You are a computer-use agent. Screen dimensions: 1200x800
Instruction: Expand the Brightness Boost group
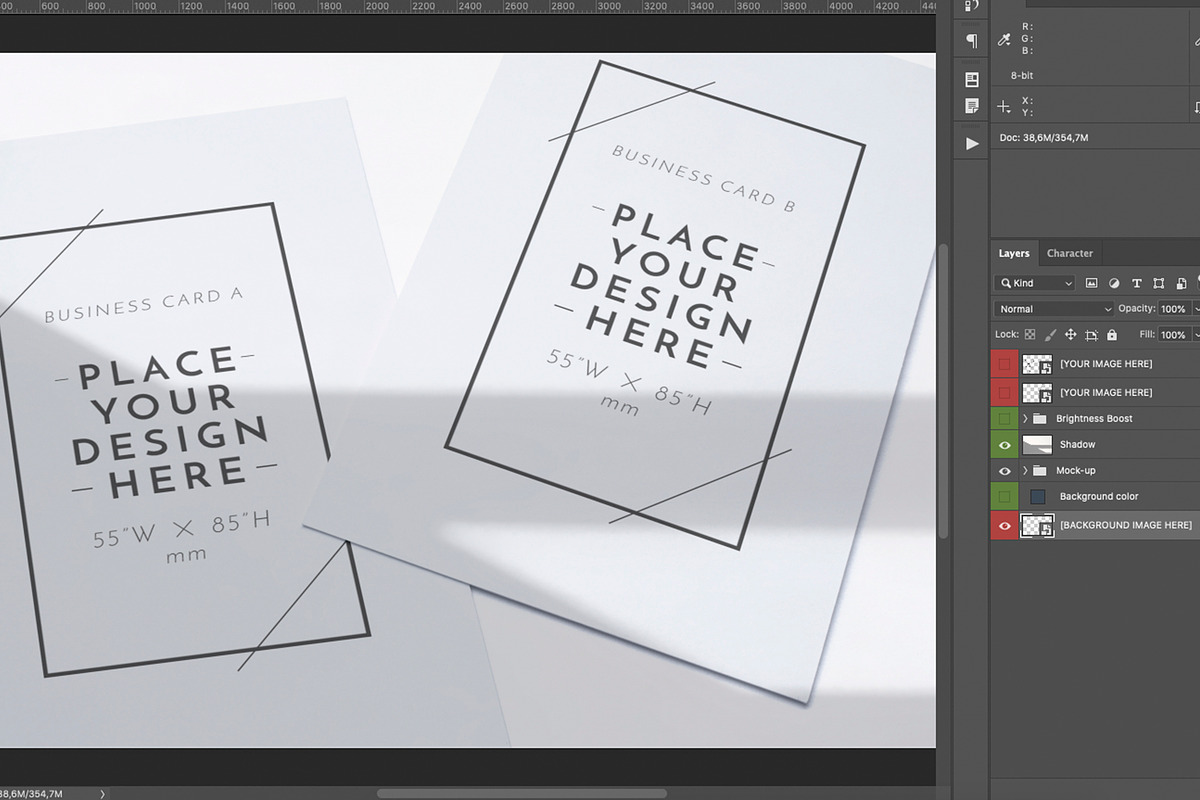point(1025,418)
